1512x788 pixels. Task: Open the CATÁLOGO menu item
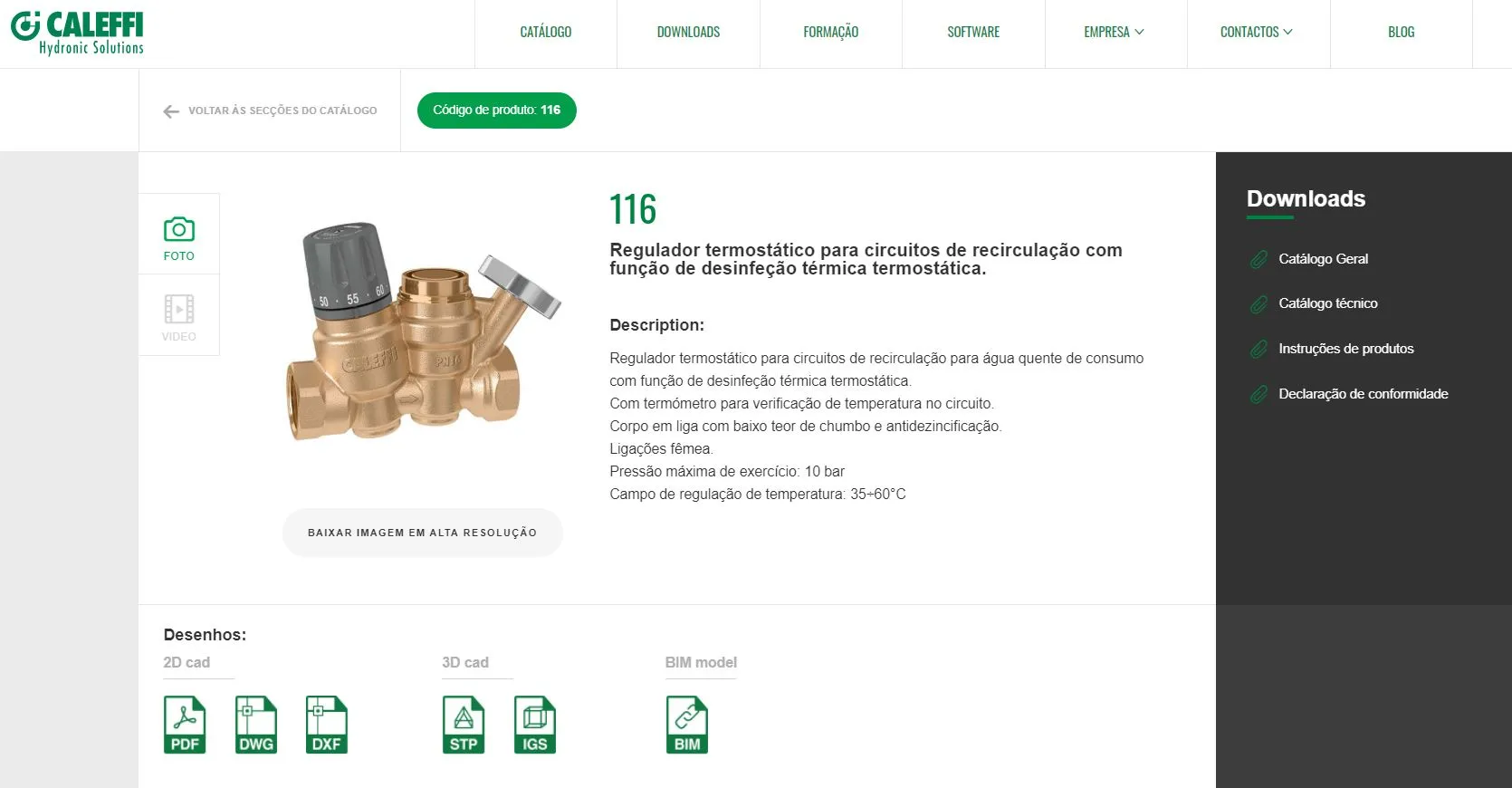click(546, 33)
